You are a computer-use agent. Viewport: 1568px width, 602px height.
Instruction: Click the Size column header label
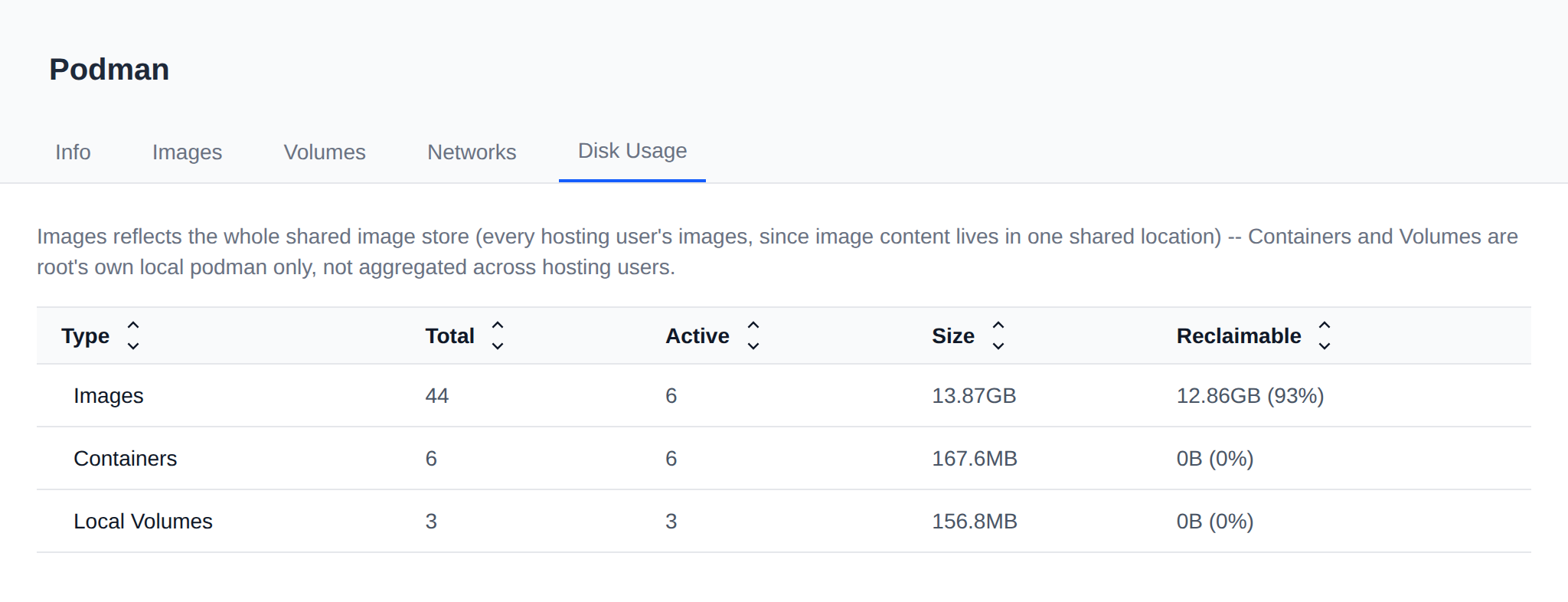953,336
